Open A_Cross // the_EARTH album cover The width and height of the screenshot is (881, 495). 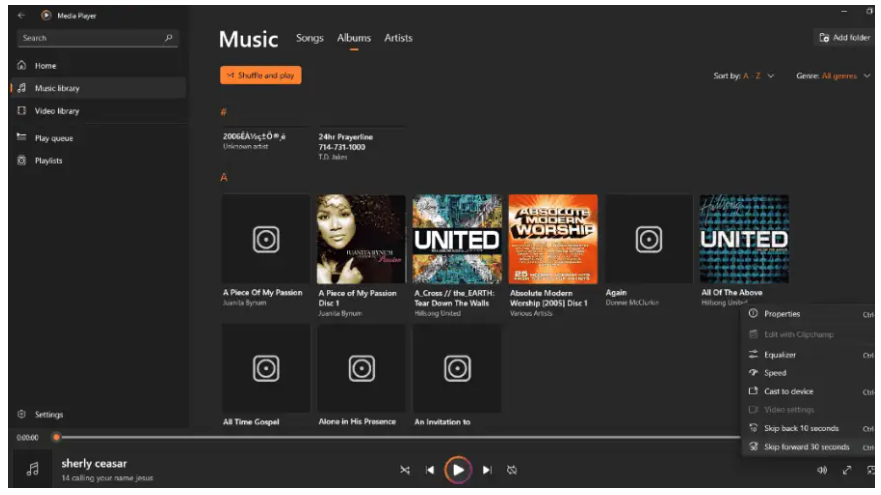457,239
